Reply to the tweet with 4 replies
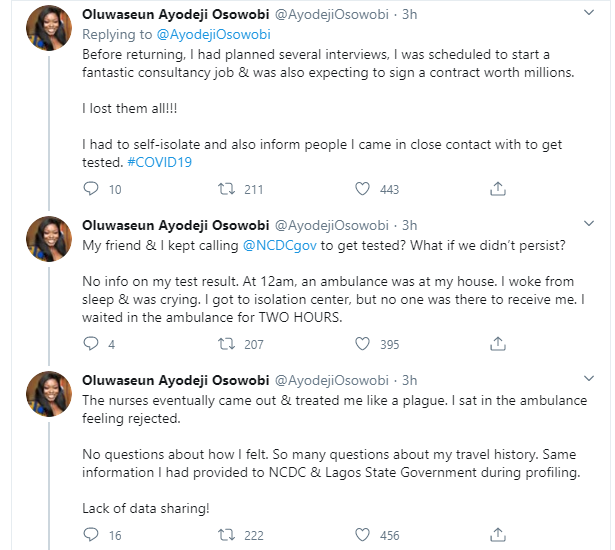Image resolution: width=615 pixels, height=550 pixels. pyautogui.click(x=91, y=344)
